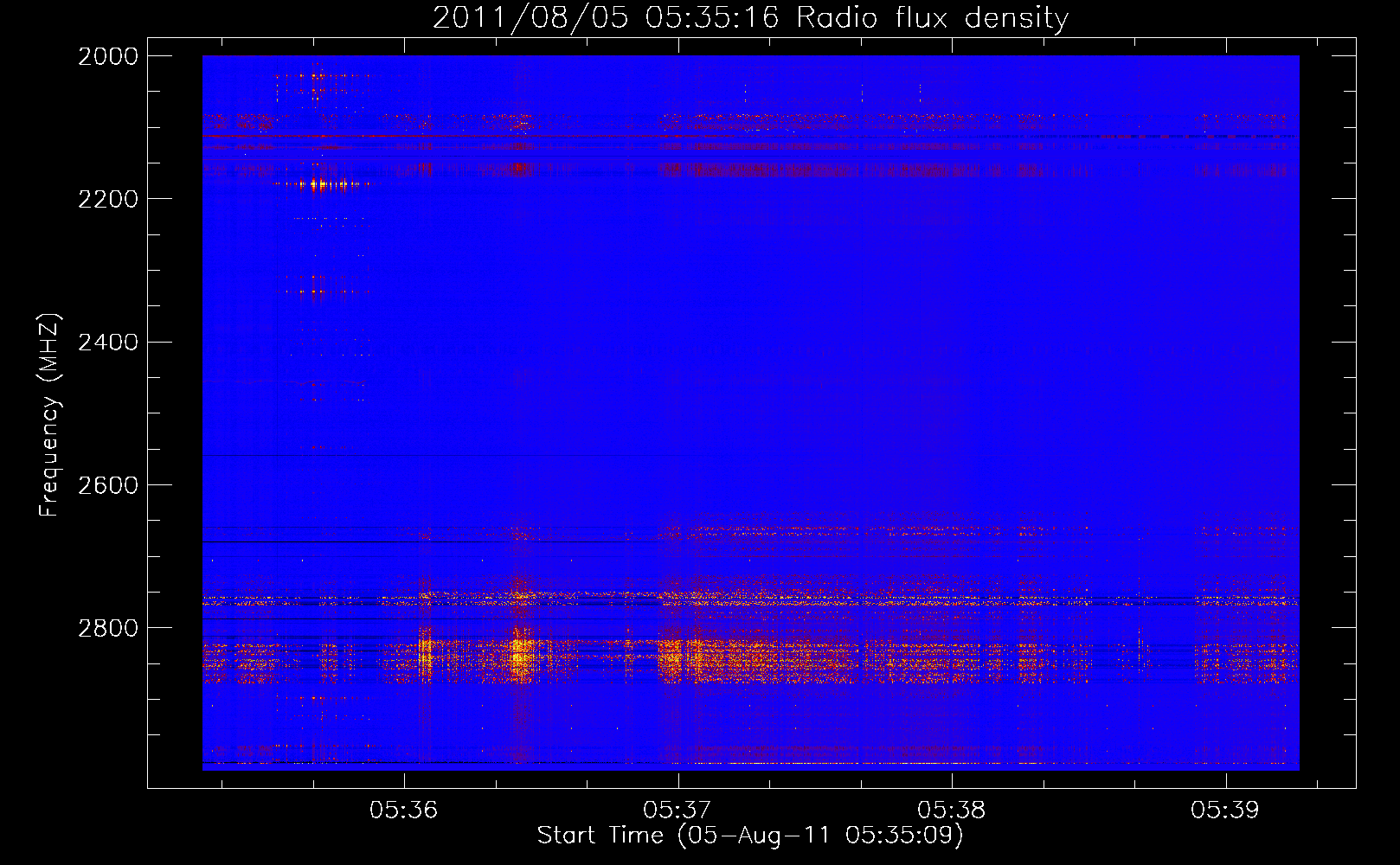Click the 'Start Time (05-Aug-11 05:35:09)' axis label
The width and height of the screenshot is (1400, 865).
[x=750, y=836]
